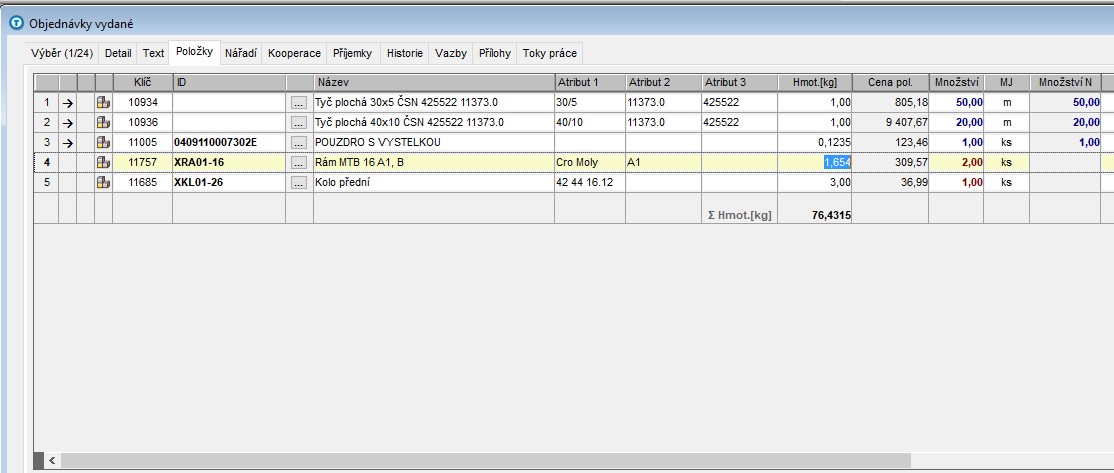Switch to the Vazby tab
Screen dimensions: 1114x473
coord(451,53)
